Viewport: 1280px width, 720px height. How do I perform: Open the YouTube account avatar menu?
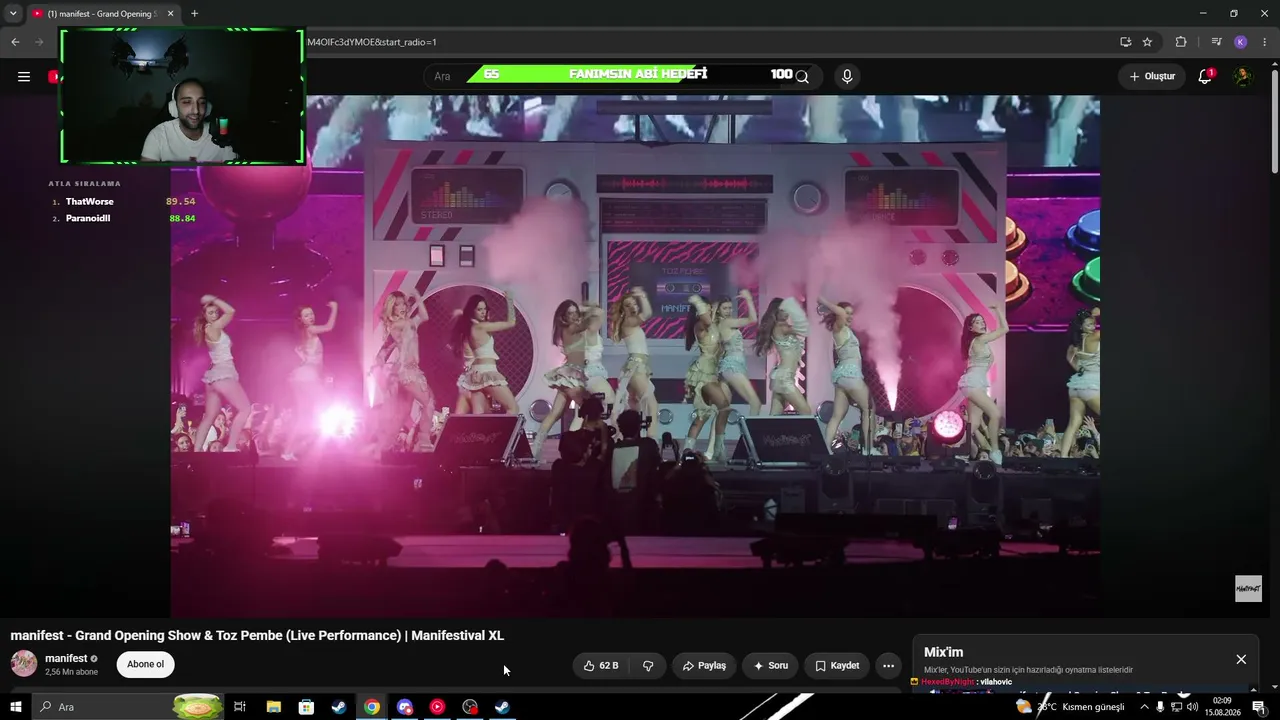click(x=1242, y=77)
